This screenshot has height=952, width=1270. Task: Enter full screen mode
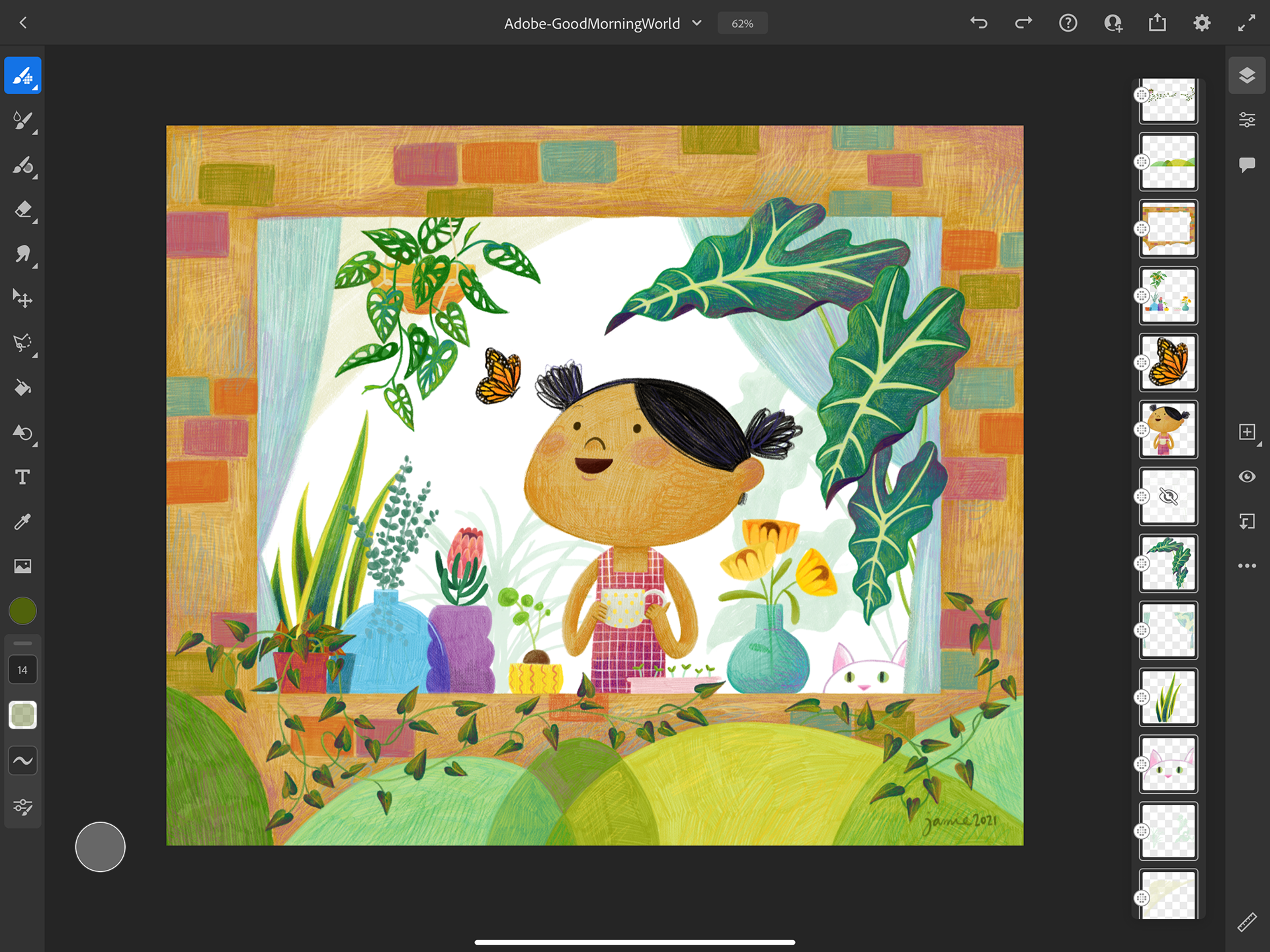(x=1247, y=23)
